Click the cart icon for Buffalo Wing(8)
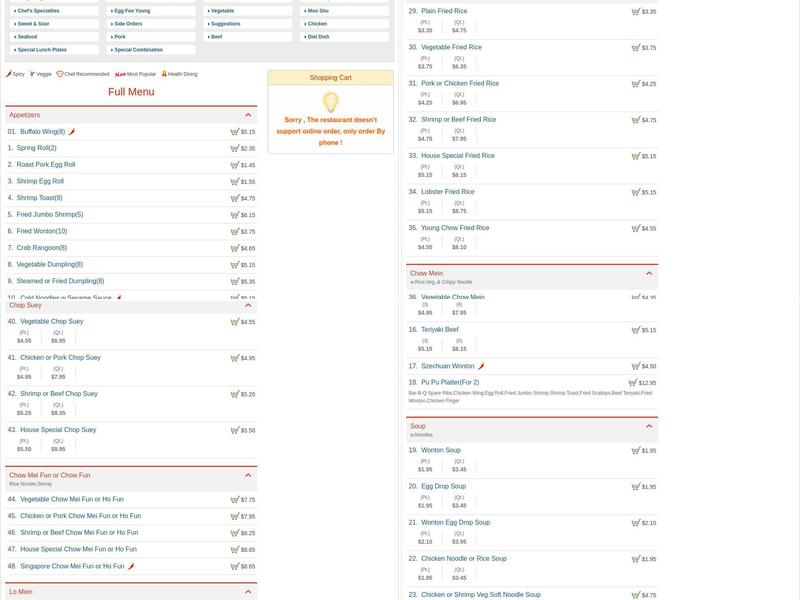The height and width of the screenshot is (600, 800). [x=235, y=132]
